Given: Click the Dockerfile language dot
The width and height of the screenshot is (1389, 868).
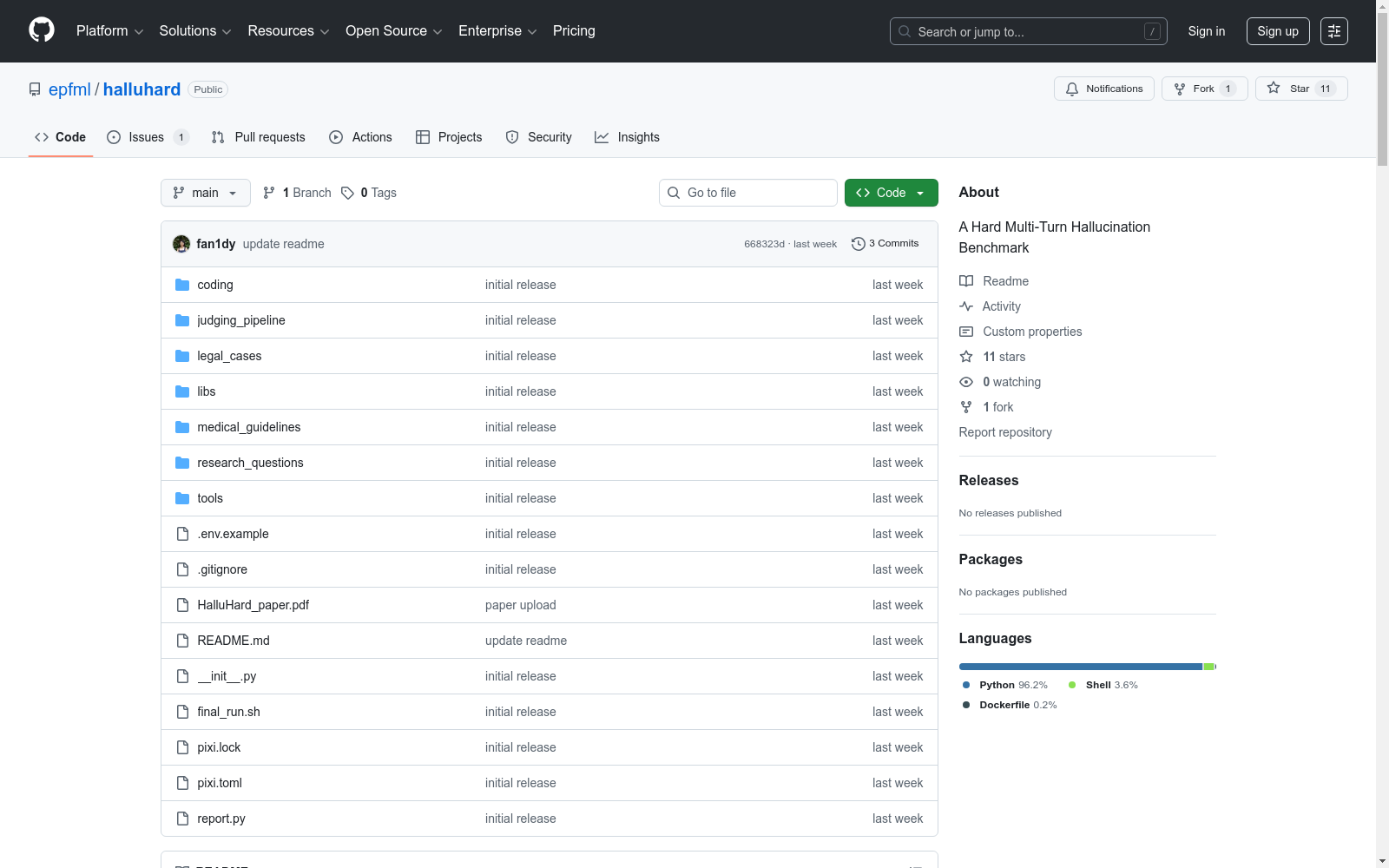Looking at the screenshot, I should point(966,705).
